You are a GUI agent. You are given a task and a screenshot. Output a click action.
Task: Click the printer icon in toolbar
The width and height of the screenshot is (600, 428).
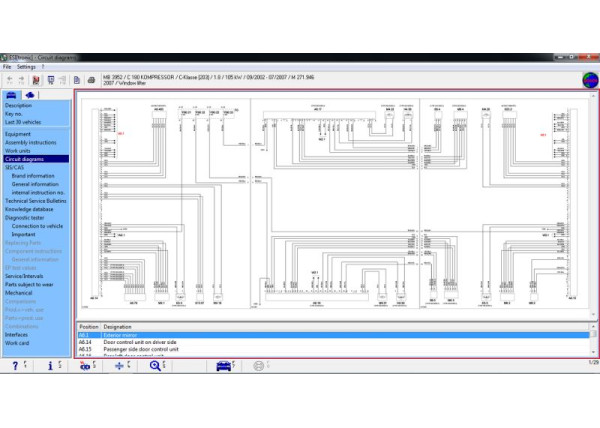pos(91,79)
